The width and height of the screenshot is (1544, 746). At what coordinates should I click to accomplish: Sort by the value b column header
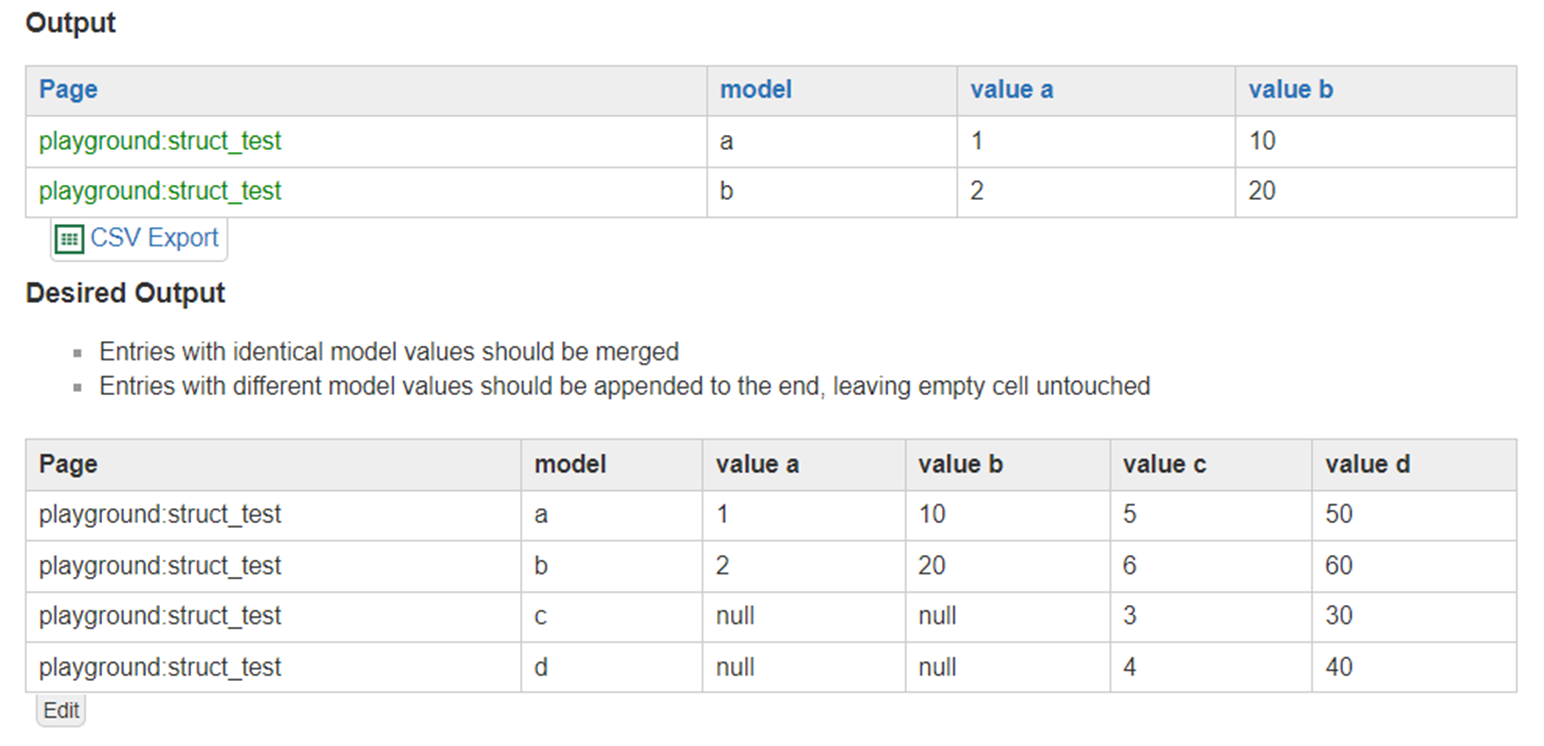click(x=1291, y=90)
